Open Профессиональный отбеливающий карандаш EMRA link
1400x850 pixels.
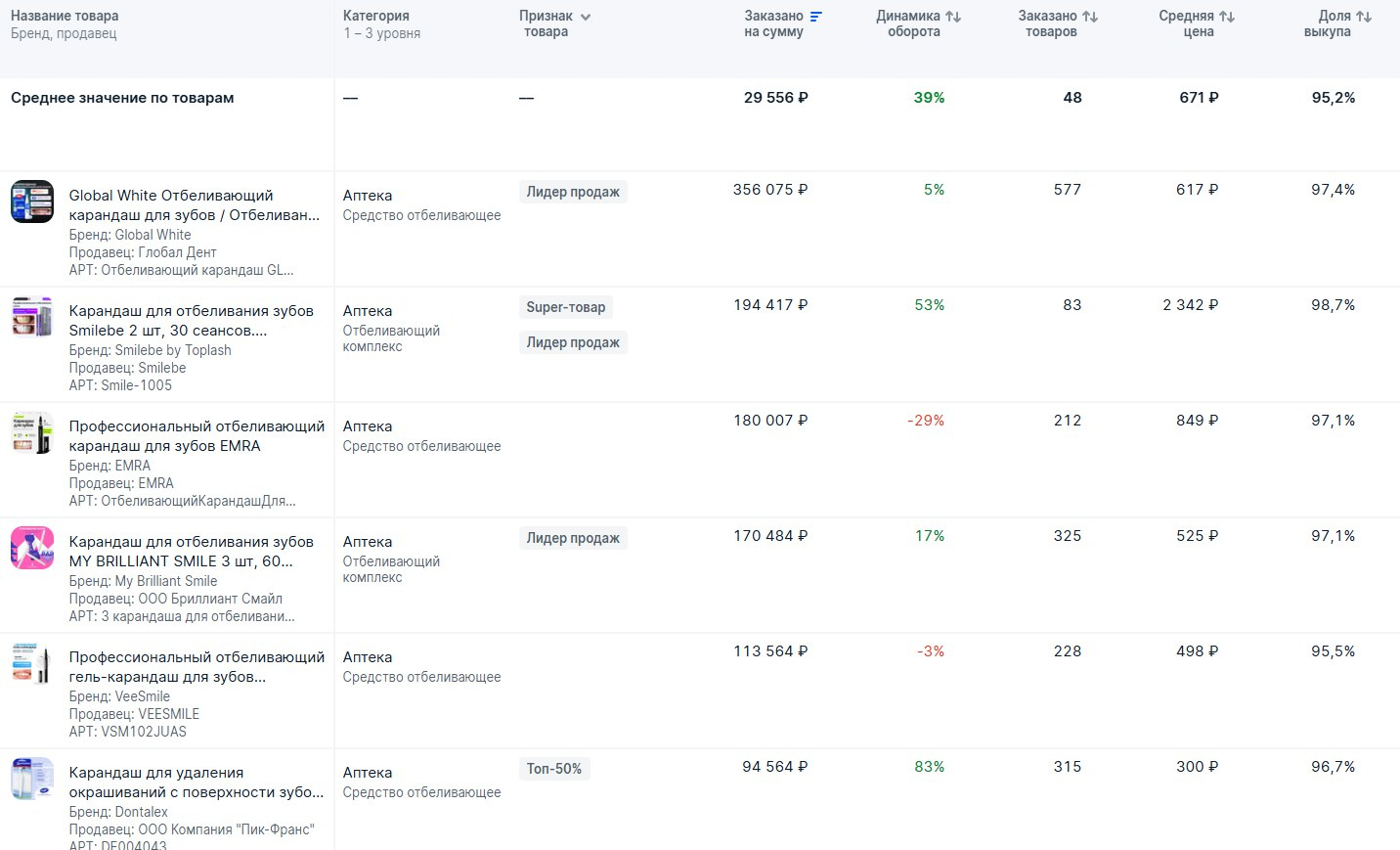[x=196, y=436]
